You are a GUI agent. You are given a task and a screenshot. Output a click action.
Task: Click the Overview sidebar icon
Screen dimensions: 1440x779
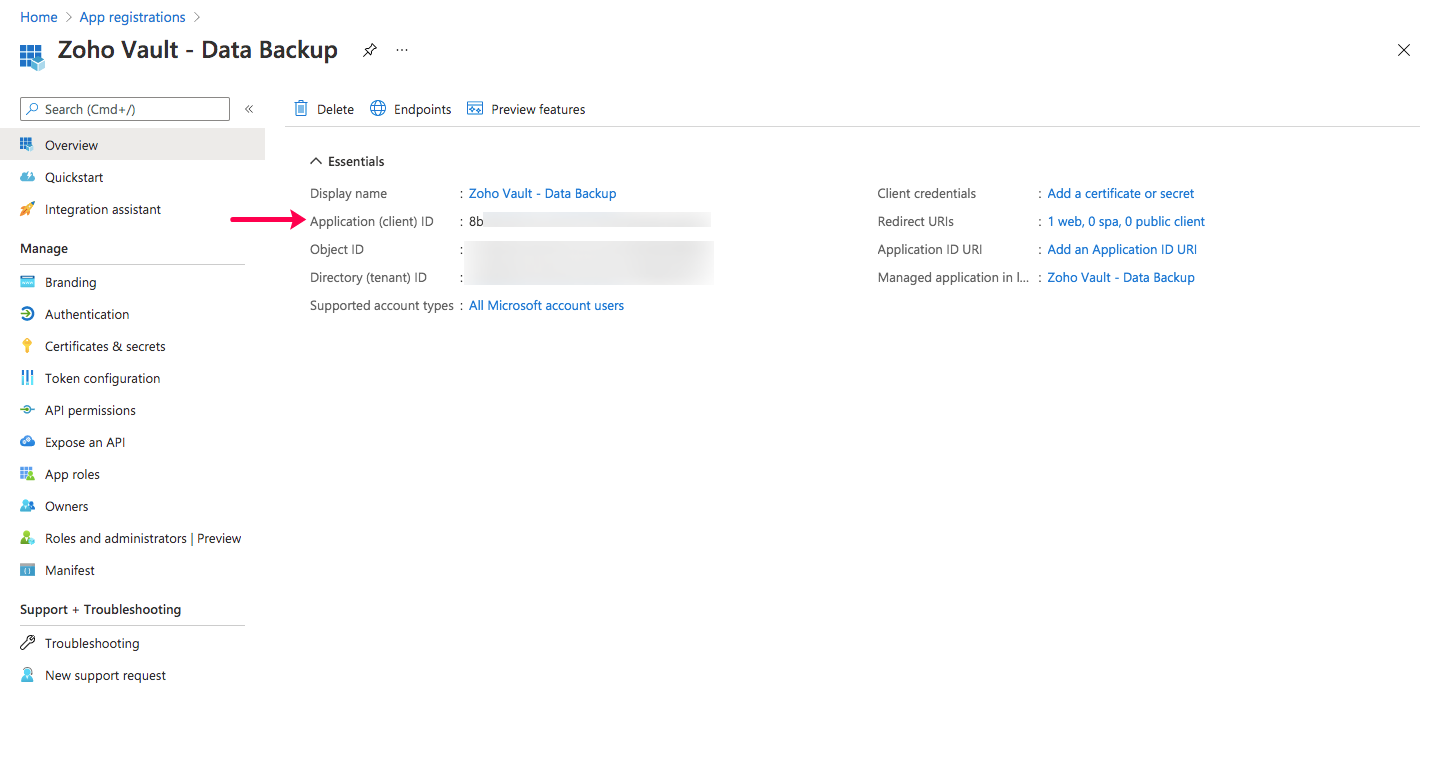tap(27, 145)
